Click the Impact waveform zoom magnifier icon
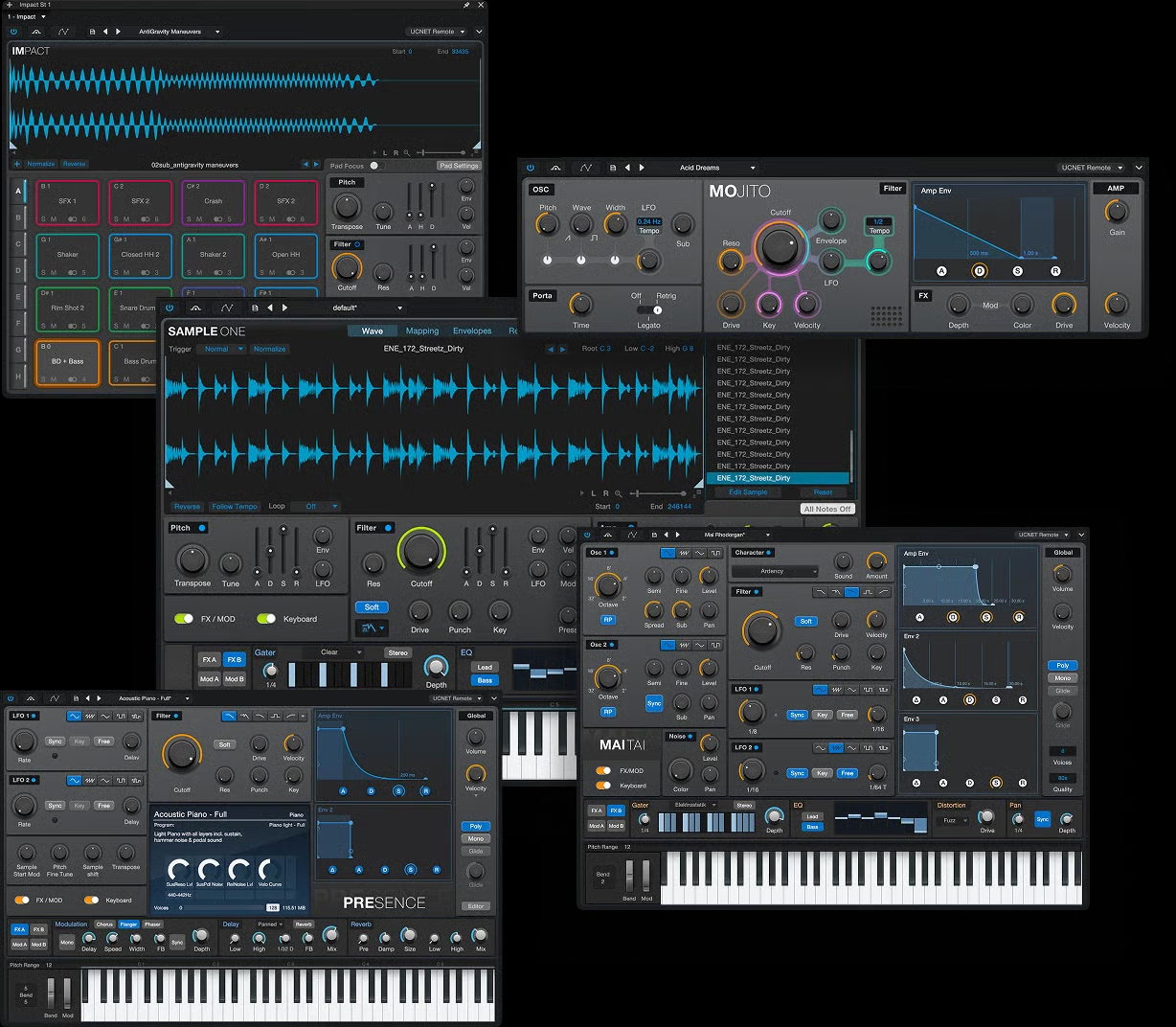The height and width of the screenshot is (1027, 1176). click(x=407, y=152)
